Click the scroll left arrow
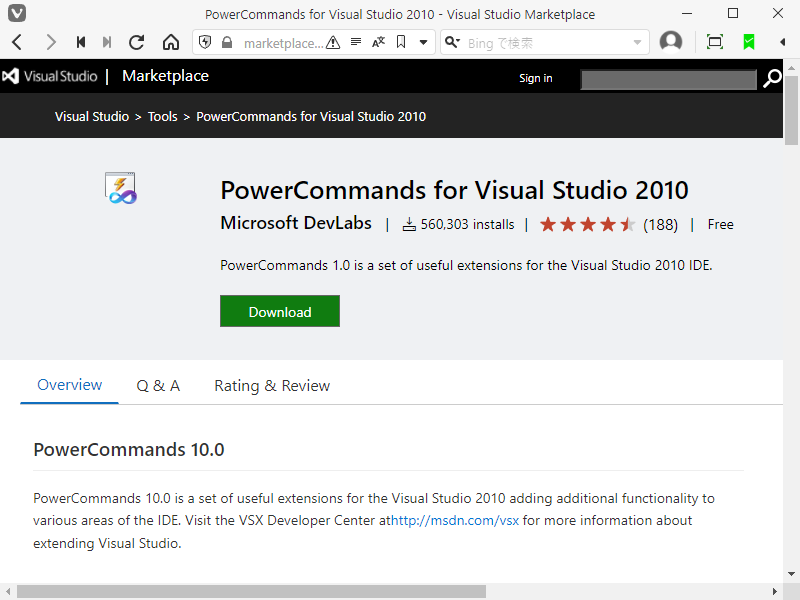Viewport: 800px width, 600px height. click(x=8, y=591)
